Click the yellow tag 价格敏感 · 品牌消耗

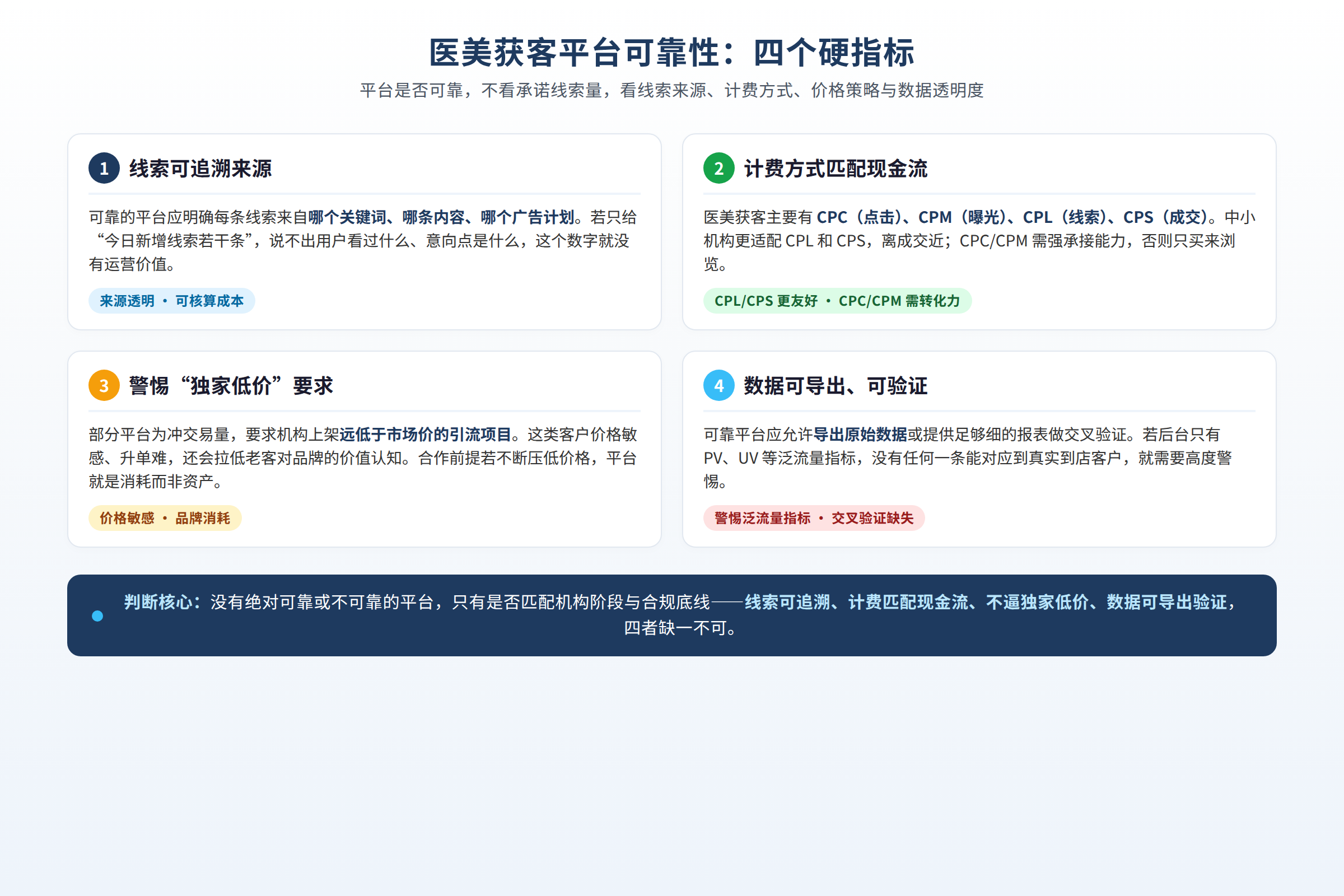click(x=165, y=517)
